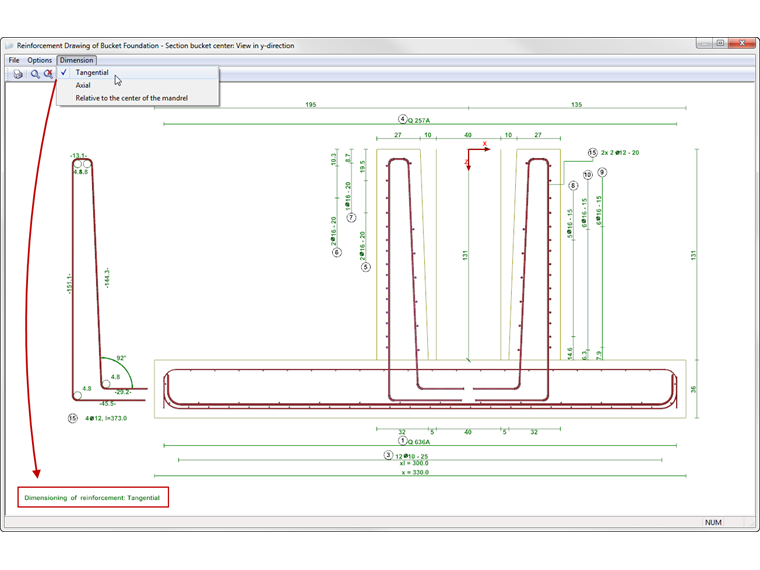Click the '12 ⌀10 - 25' rebar label

tap(412, 456)
